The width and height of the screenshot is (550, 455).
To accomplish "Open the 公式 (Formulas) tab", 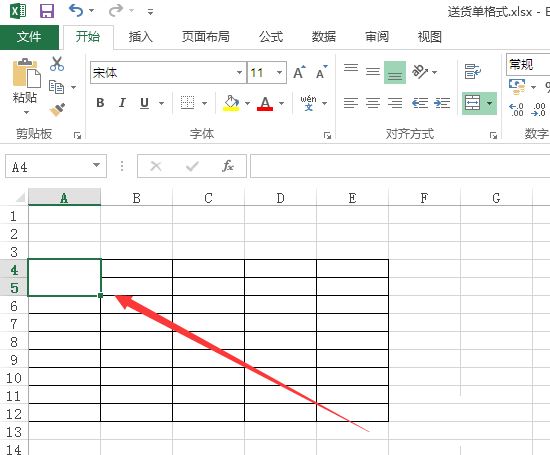I will pyautogui.click(x=271, y=37).
